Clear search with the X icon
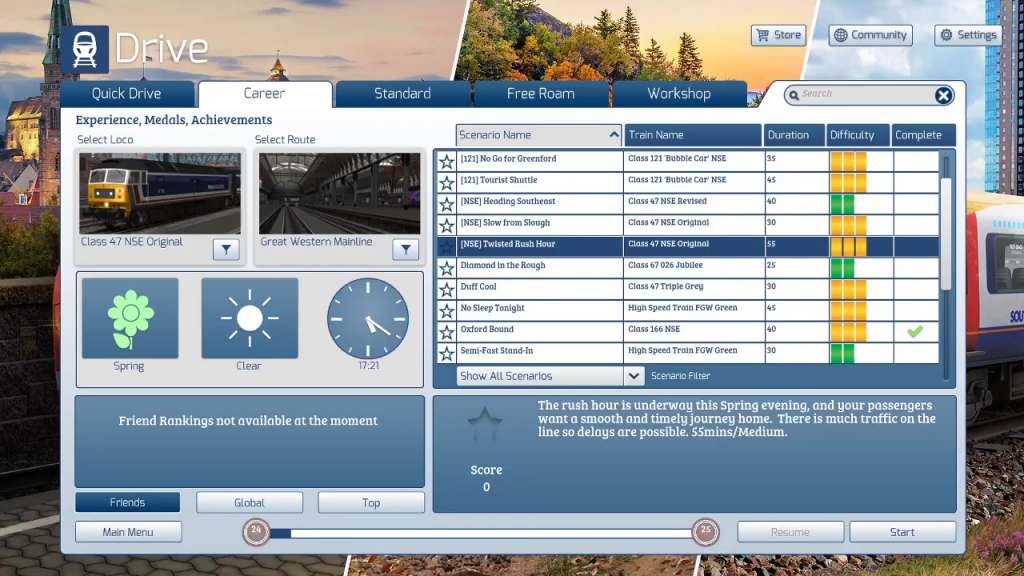Viewport: 1024px width, 576px height. click(943, 95)
